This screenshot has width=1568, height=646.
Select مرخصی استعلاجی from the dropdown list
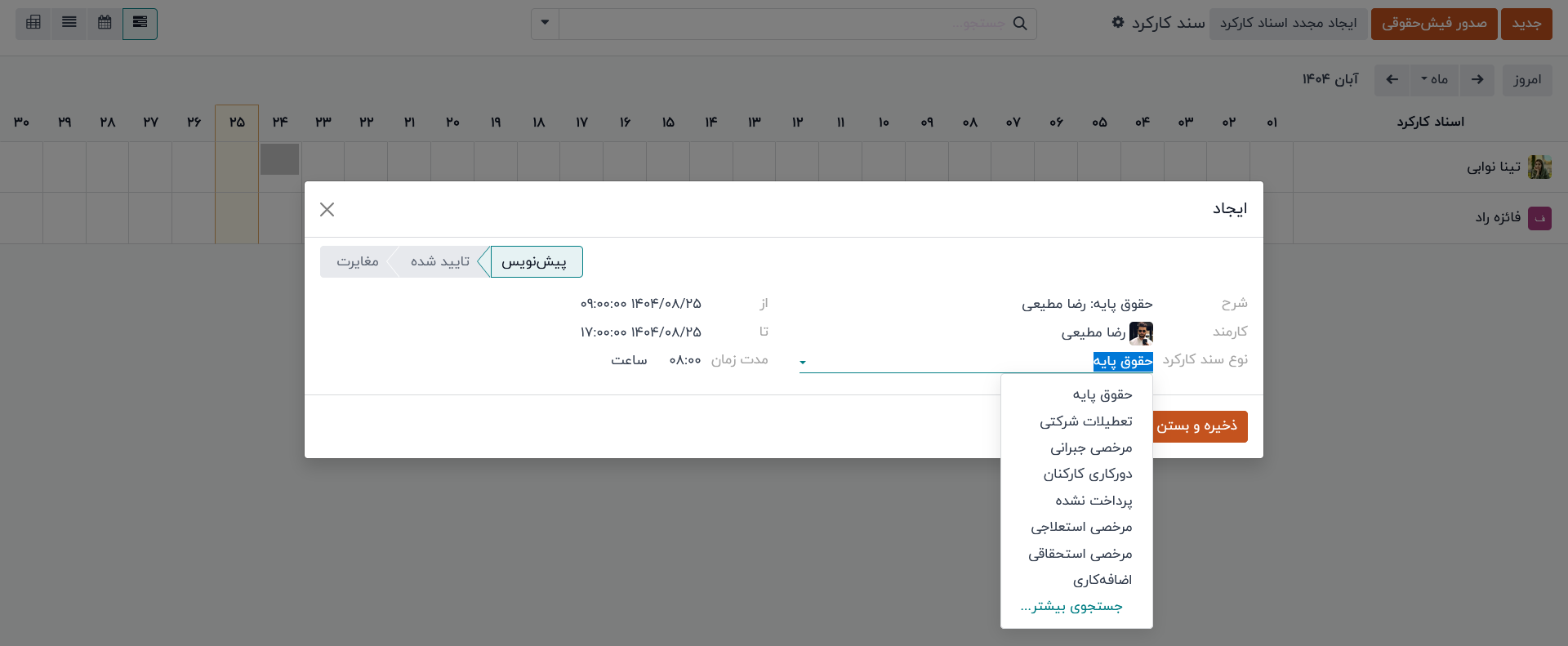click(1081, 528)
